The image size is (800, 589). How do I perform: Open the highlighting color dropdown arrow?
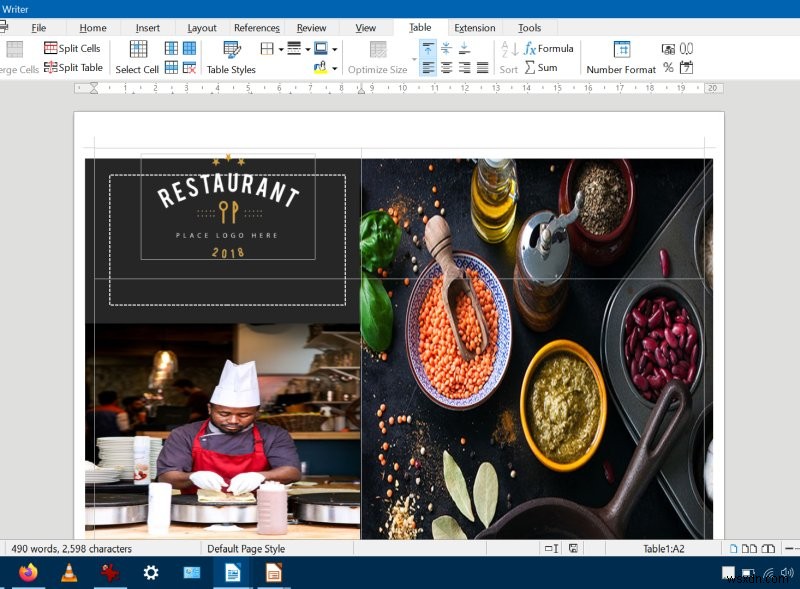[335, 66]
